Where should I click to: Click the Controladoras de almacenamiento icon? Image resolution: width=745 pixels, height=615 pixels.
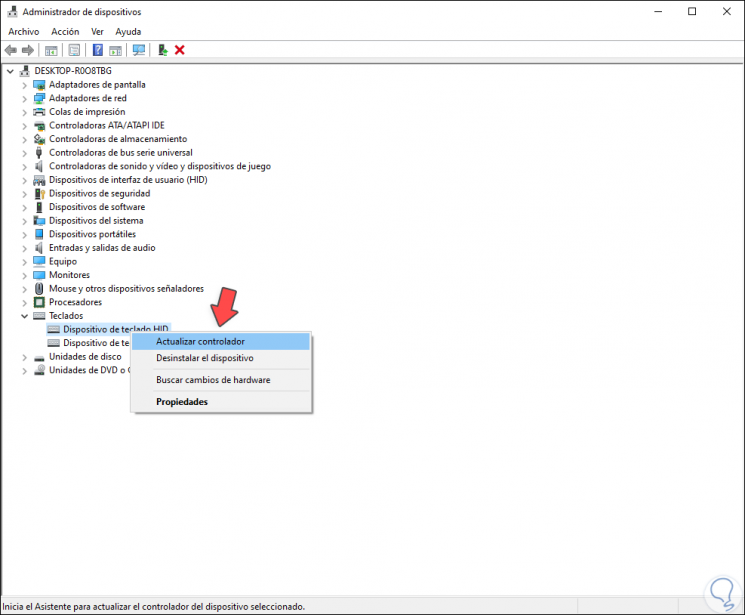pos(39,139)
